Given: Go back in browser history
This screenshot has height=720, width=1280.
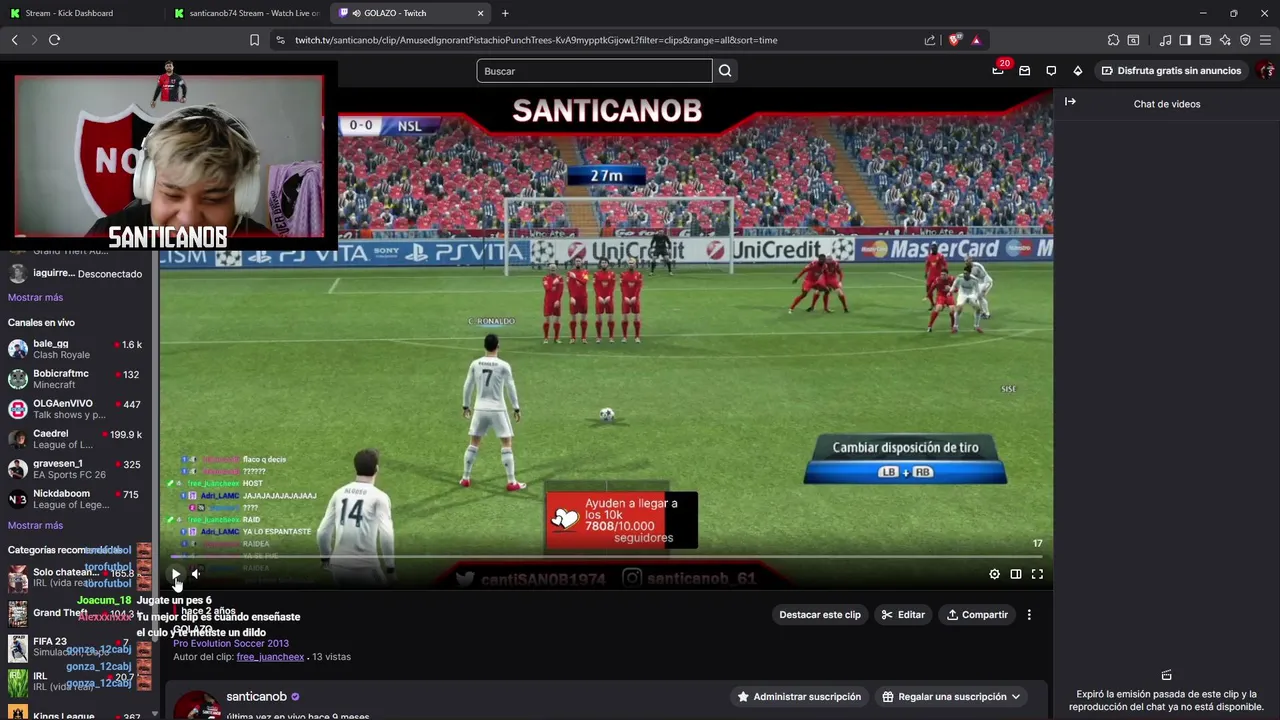Looking at the screenshot, I should click(15, 40).
